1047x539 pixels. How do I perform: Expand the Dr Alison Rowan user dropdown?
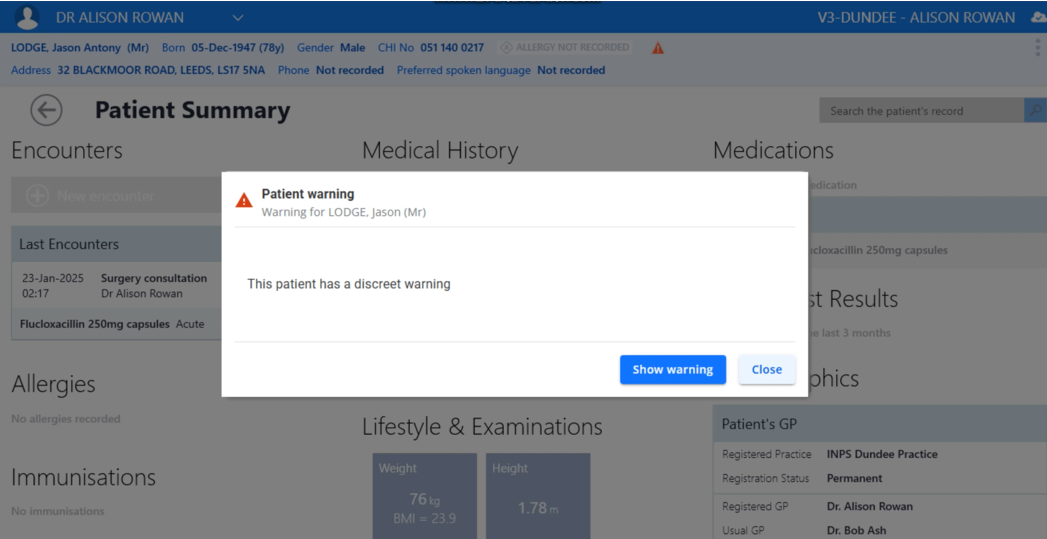click(238, 18)
